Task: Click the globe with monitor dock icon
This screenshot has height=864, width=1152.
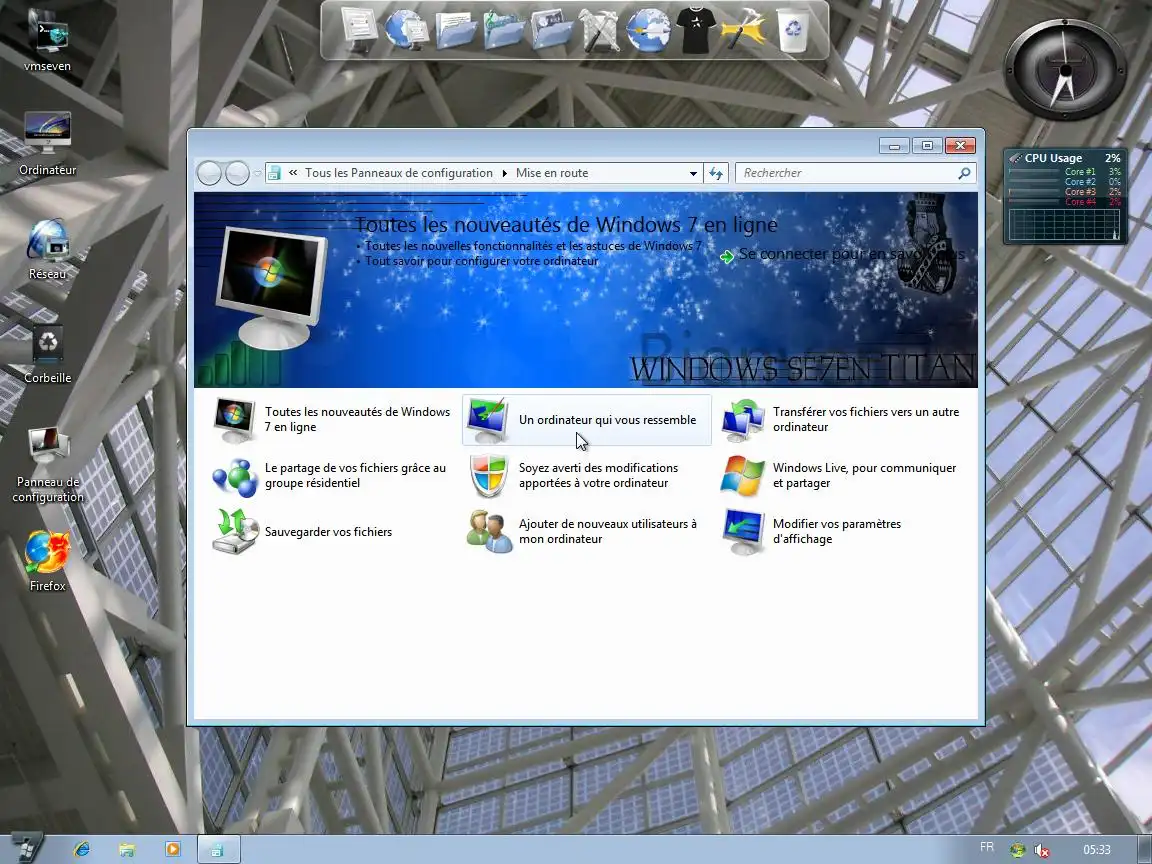Action: coord(406,29)
